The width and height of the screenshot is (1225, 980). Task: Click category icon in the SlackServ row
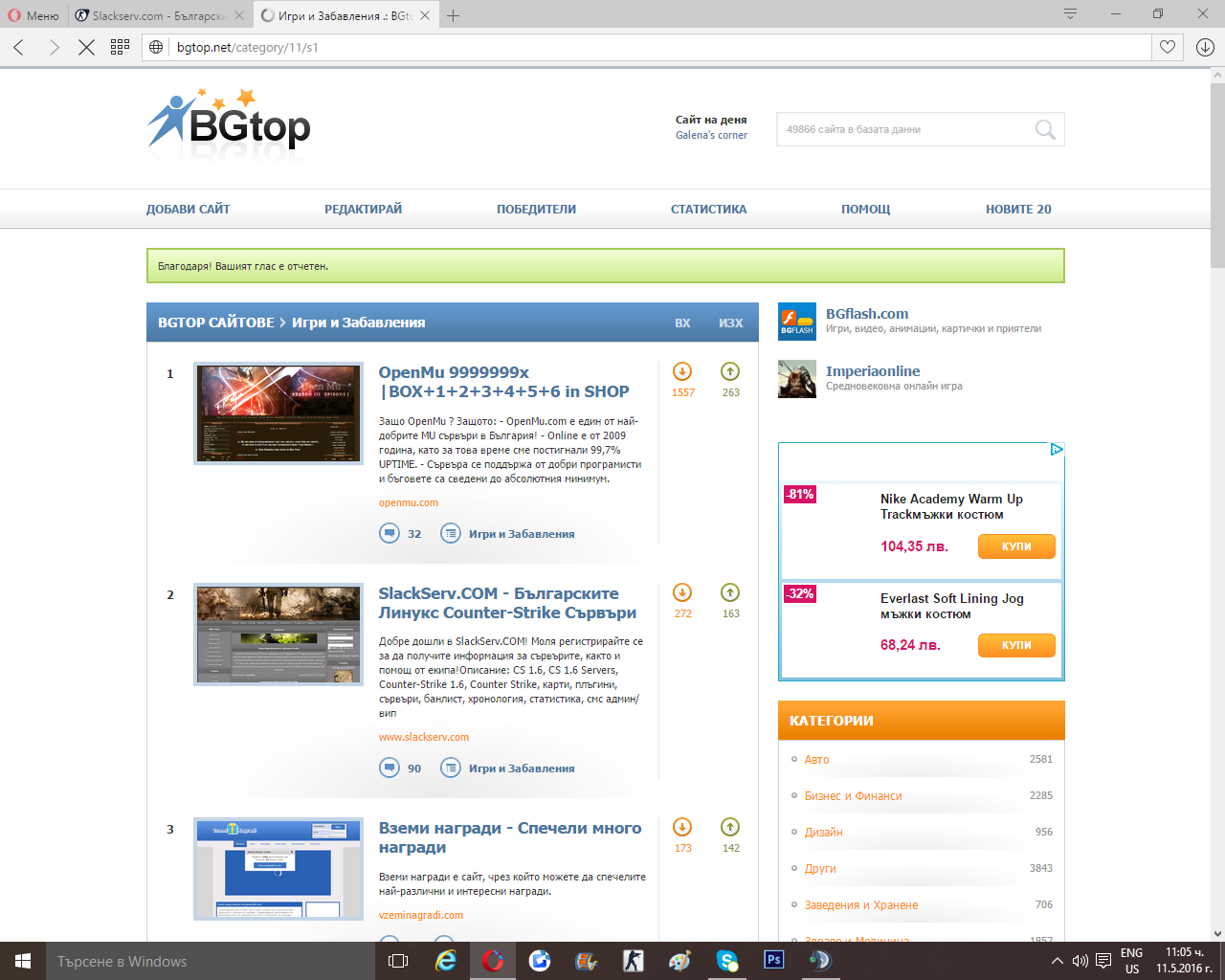tap(451, 768)
